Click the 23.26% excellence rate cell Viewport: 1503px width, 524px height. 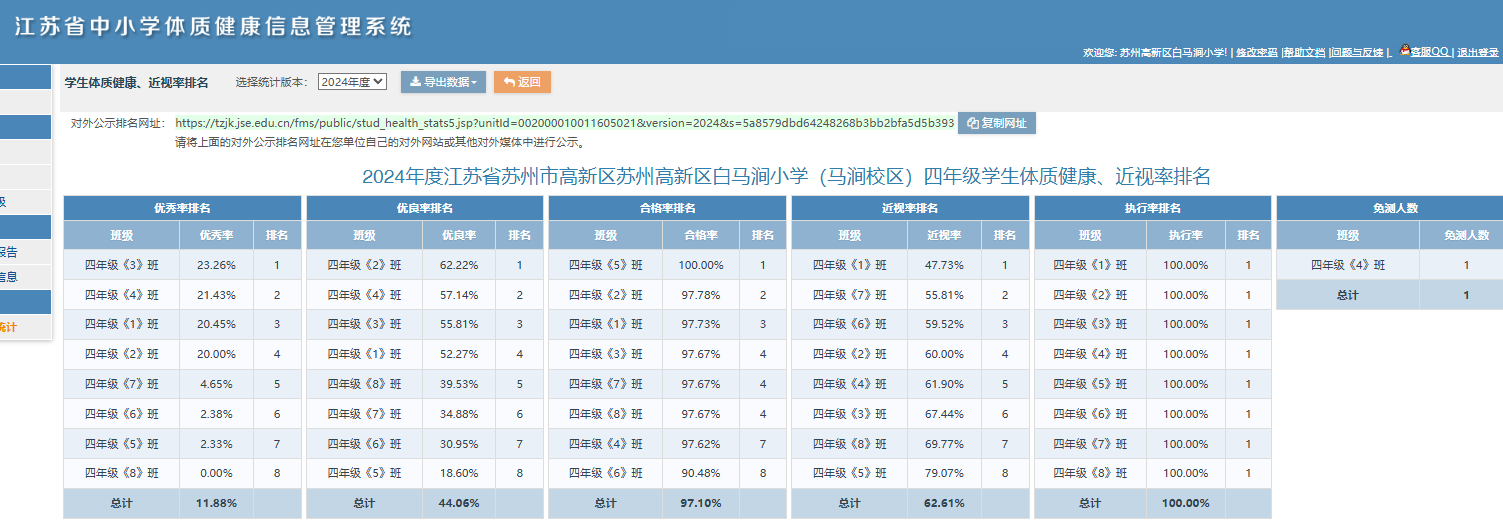(x=217, y=265)
